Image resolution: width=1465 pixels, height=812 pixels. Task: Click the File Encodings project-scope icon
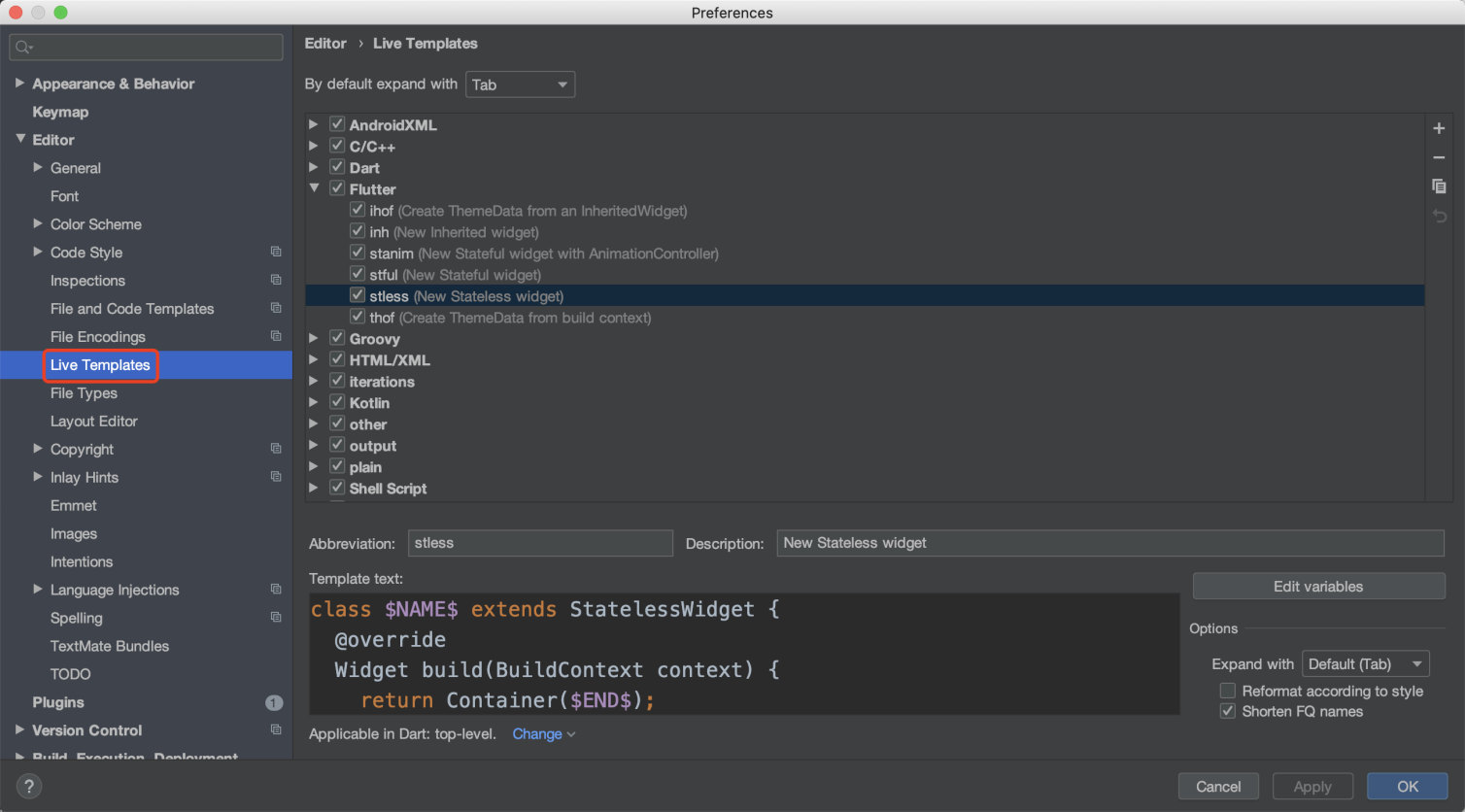coord(276,336)
